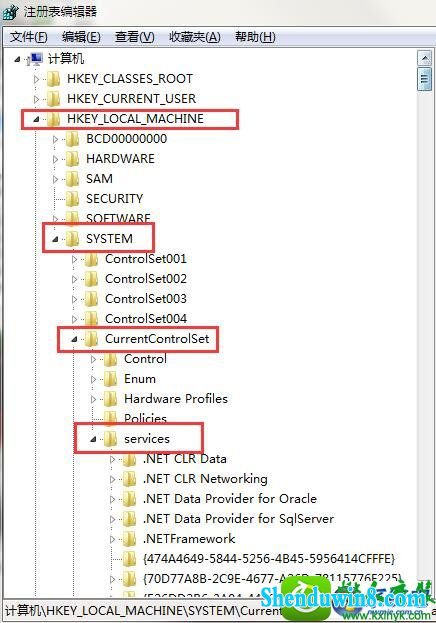
Task: Click the Enum key folder icon
Action: point(110,379)
